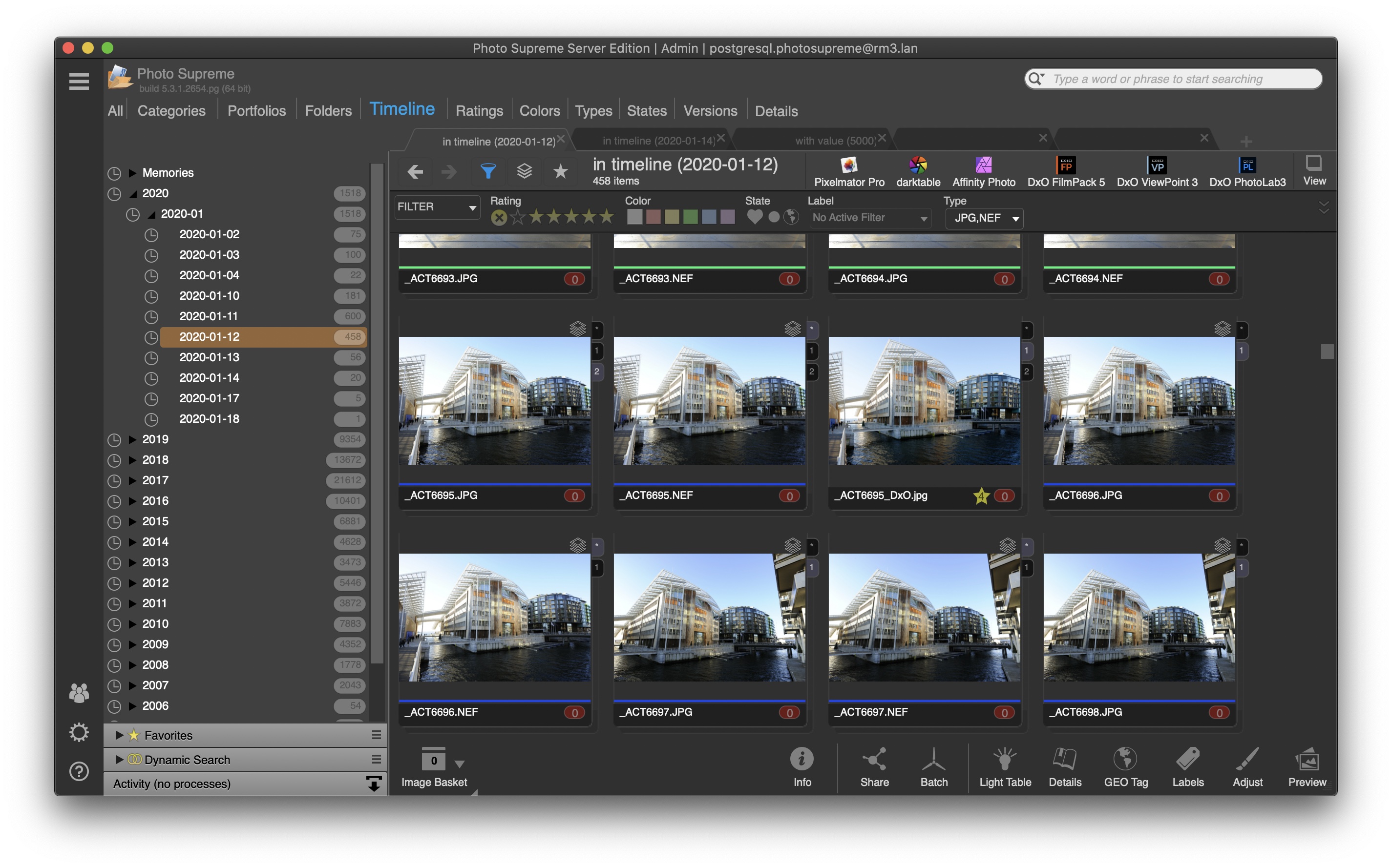Close the 'with value (5000)' tab

[882, 138]
